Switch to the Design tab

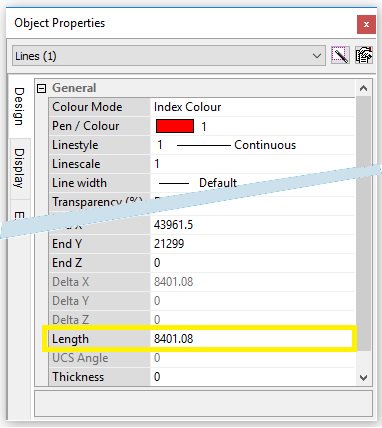coord(19,107)
